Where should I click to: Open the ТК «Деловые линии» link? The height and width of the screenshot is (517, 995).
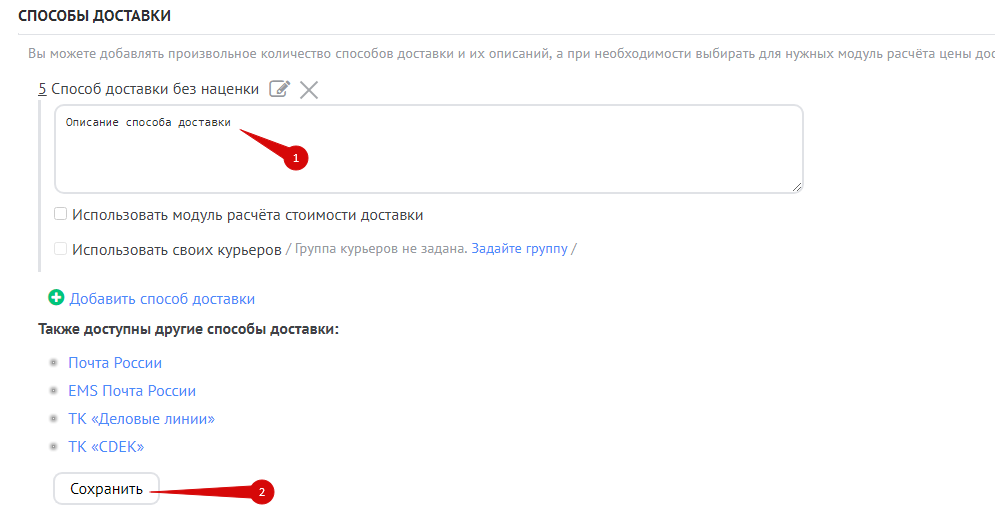tap(141, 419)
